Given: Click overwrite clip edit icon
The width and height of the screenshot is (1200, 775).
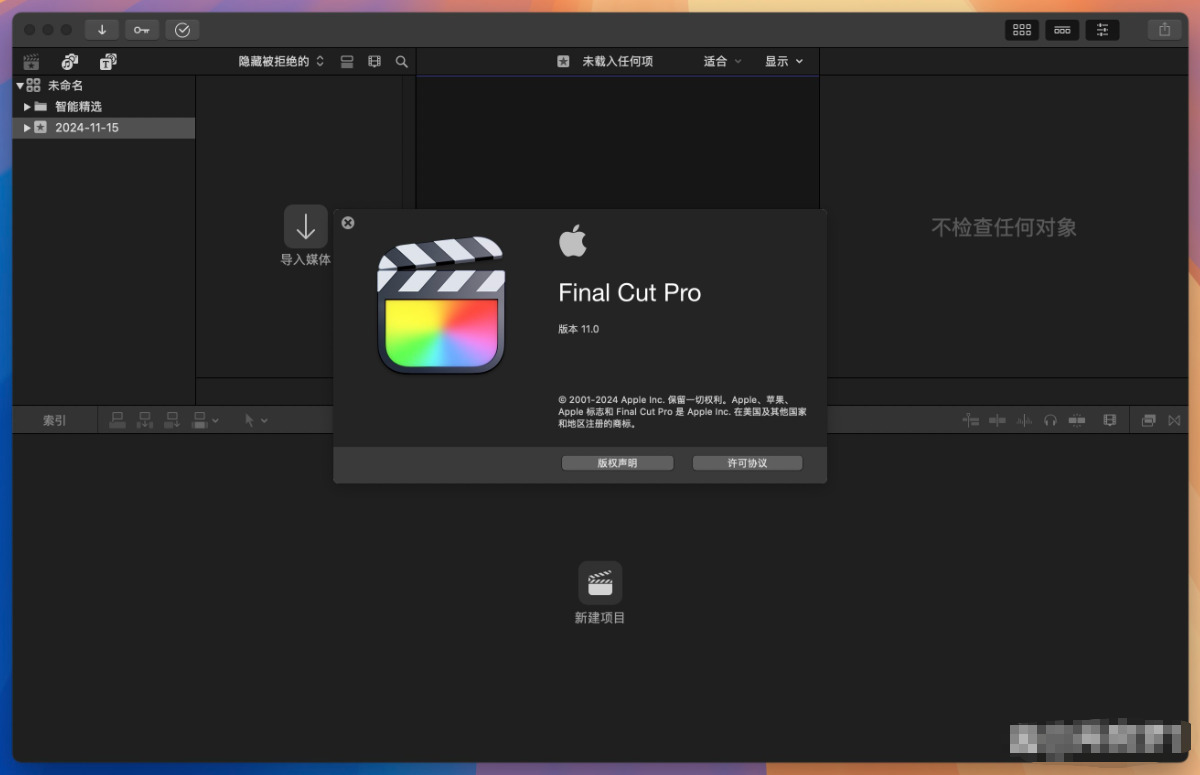Looking at the screenshot, I should click(200, 421).
